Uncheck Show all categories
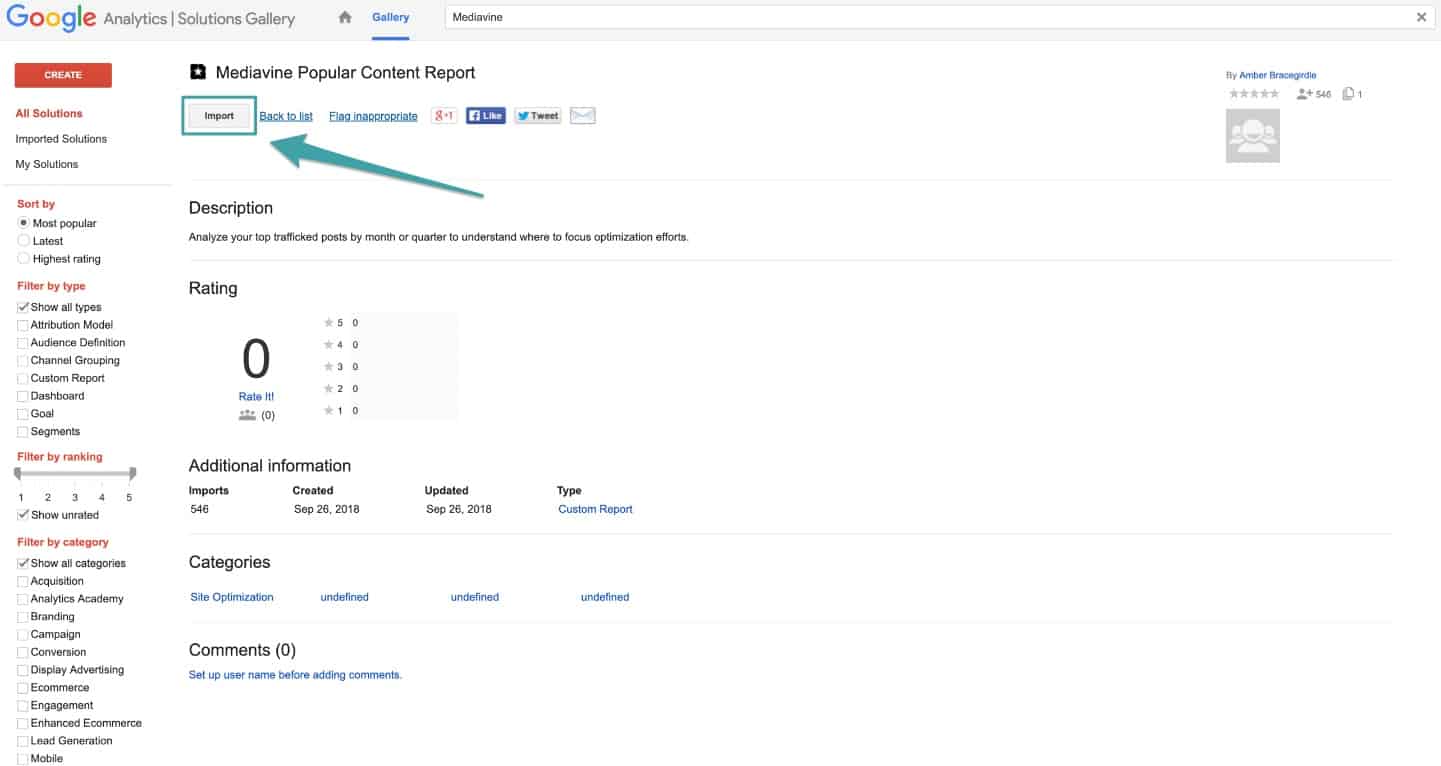The width and height of the screenshot is (1441, 766). pyautogui.click(x=22, y=563)
